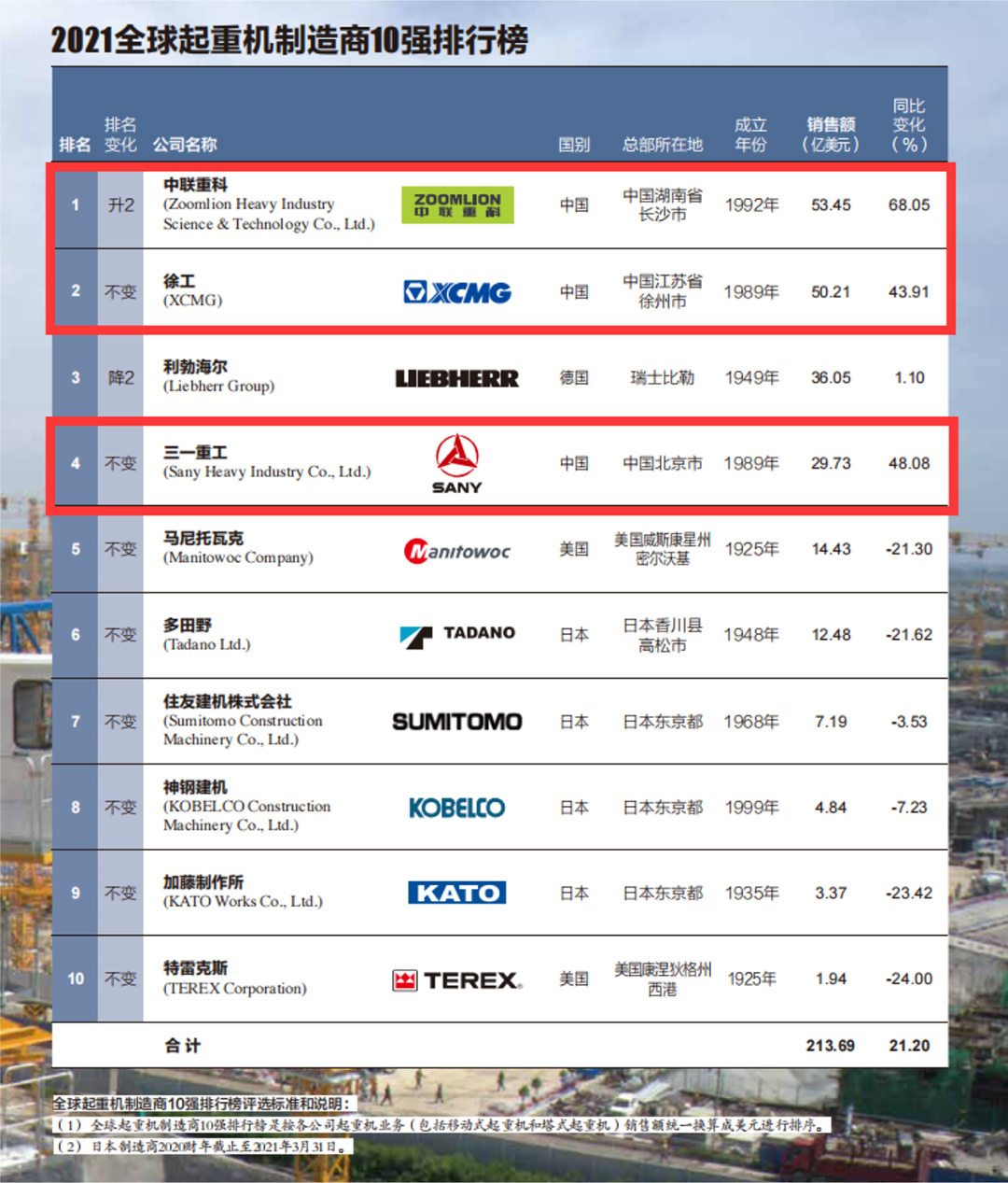Click headquarters "中国北京市"
The image size is (1008, 1183).
(x=663, y=464)
